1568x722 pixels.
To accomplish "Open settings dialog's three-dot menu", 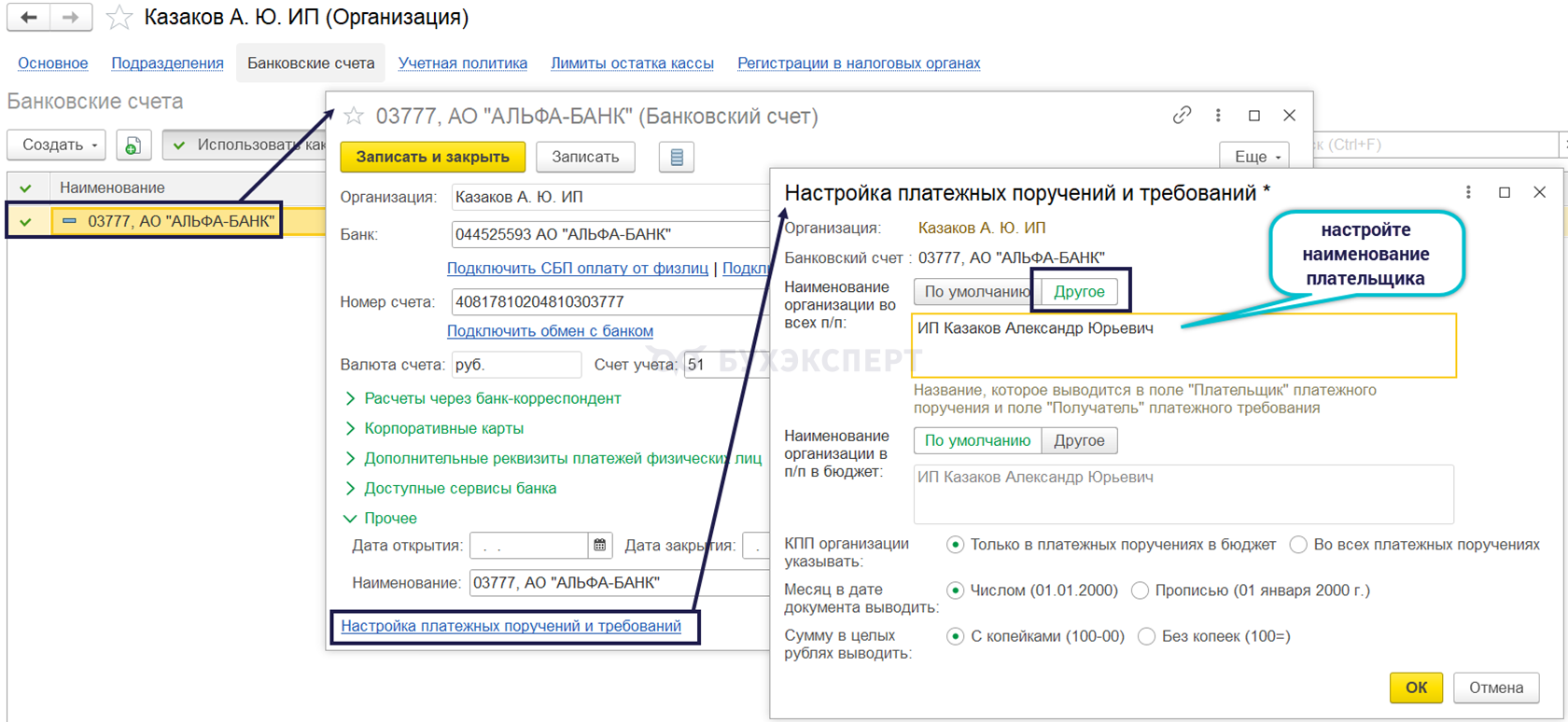I will pos(1468,192).
